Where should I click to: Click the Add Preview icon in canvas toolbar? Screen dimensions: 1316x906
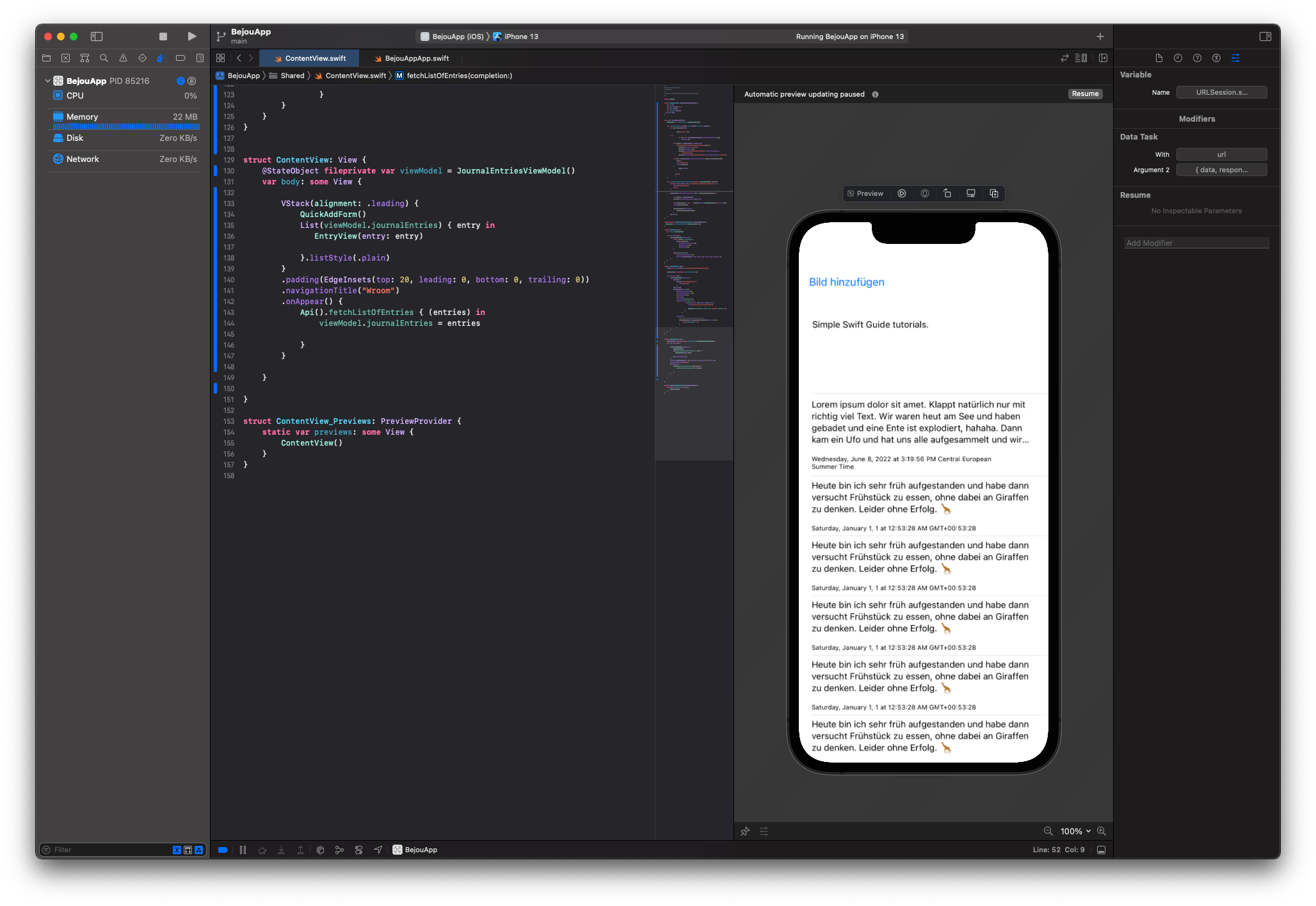point(994,193)
